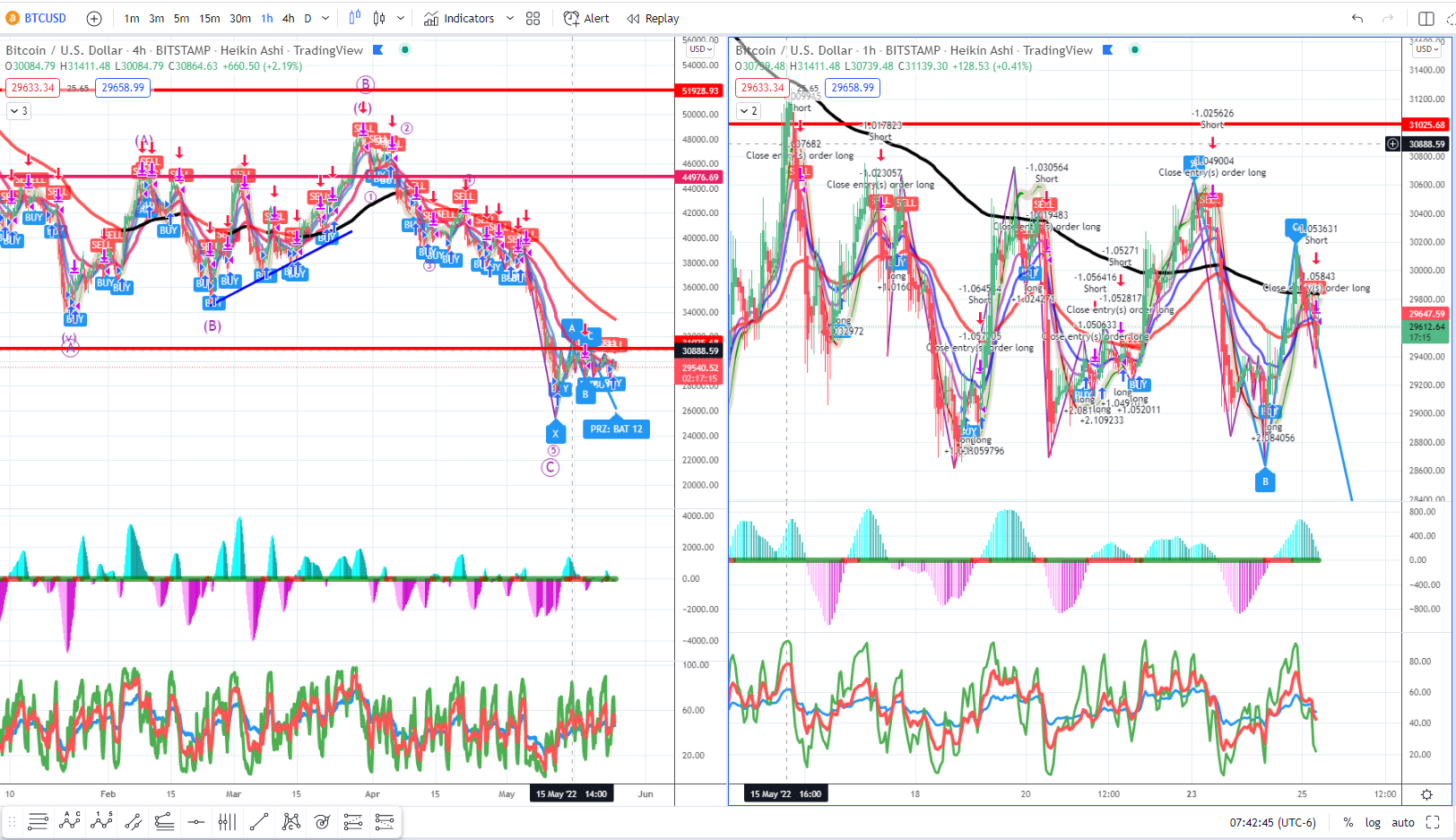Click the 31025.68 red price label on 1h chart

(x=1426, y=125)
